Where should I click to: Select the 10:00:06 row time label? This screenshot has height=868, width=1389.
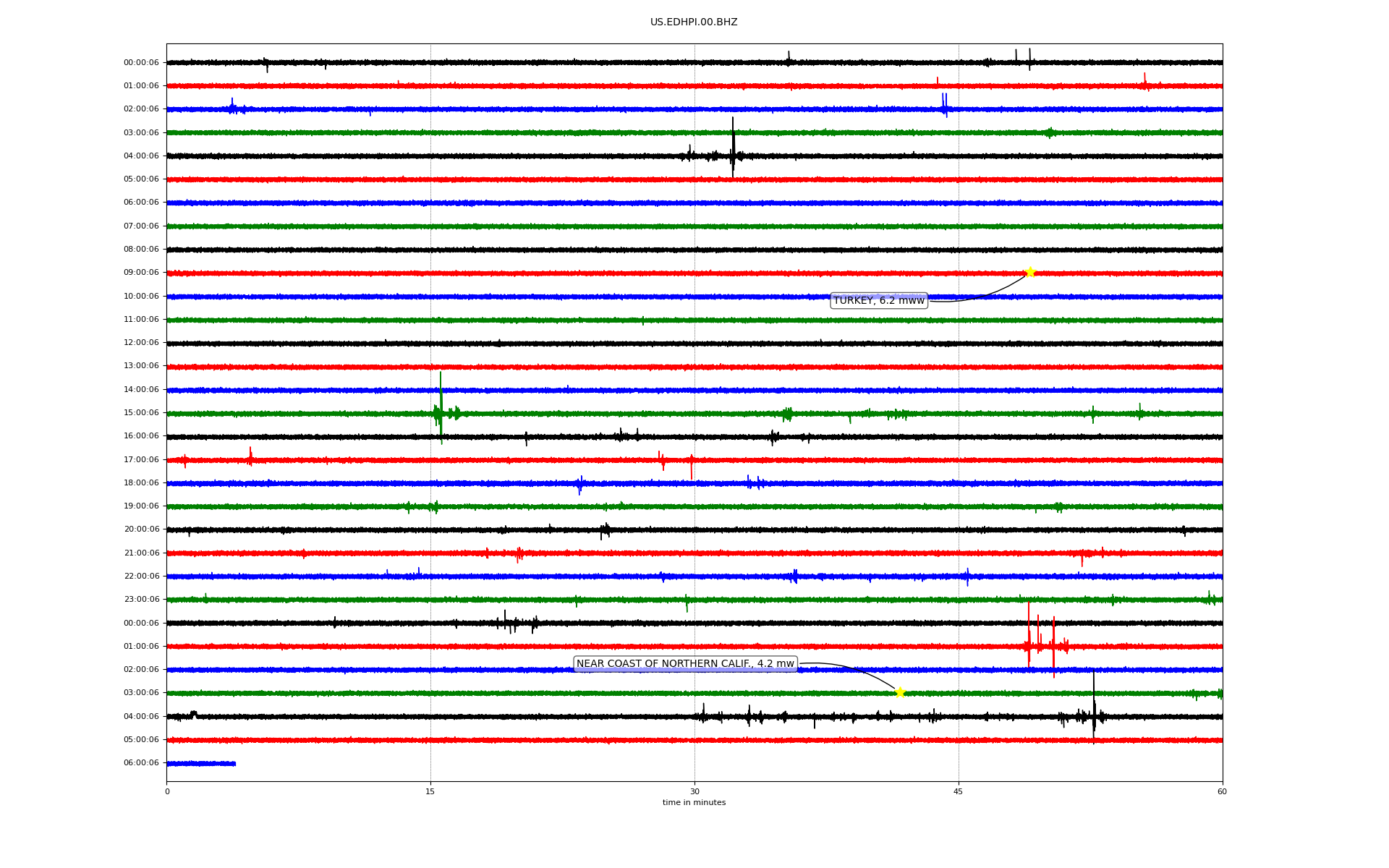[x=141, y=296]
